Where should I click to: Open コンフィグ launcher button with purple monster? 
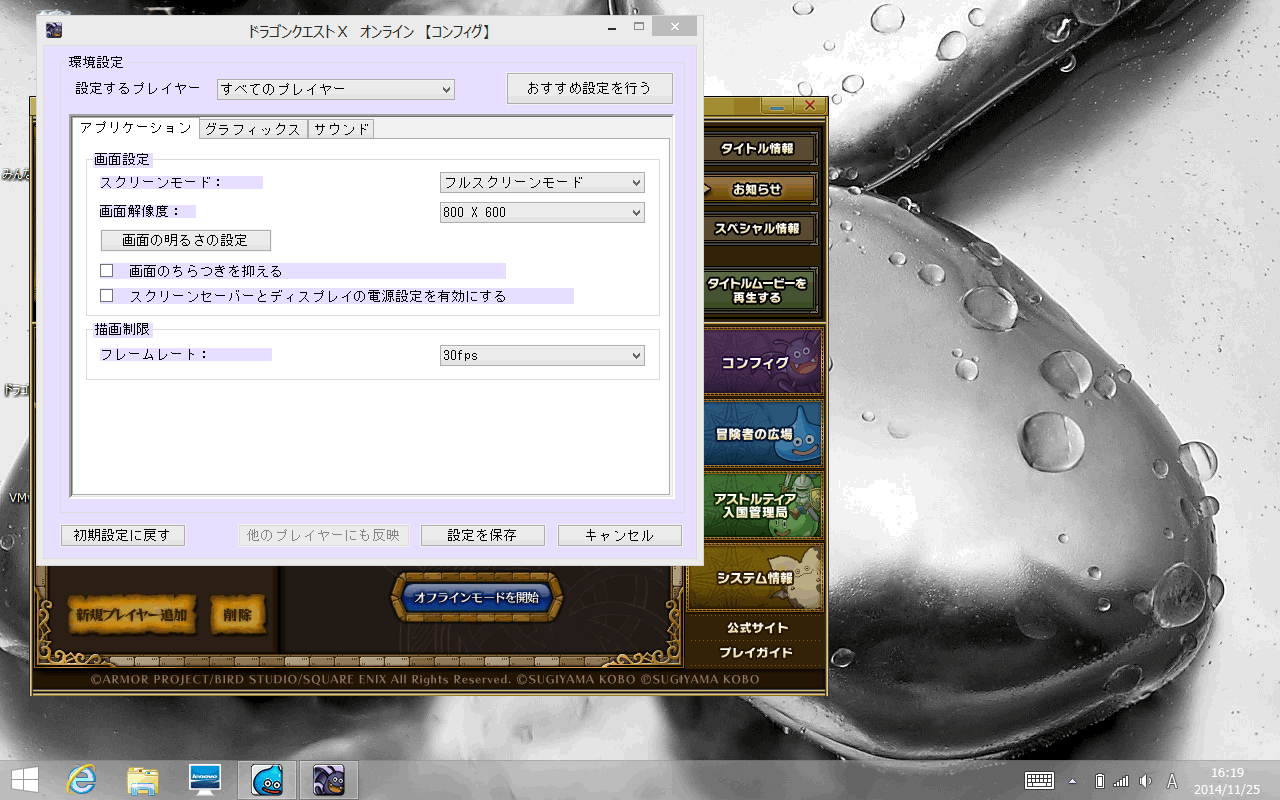tap(757, 362)
